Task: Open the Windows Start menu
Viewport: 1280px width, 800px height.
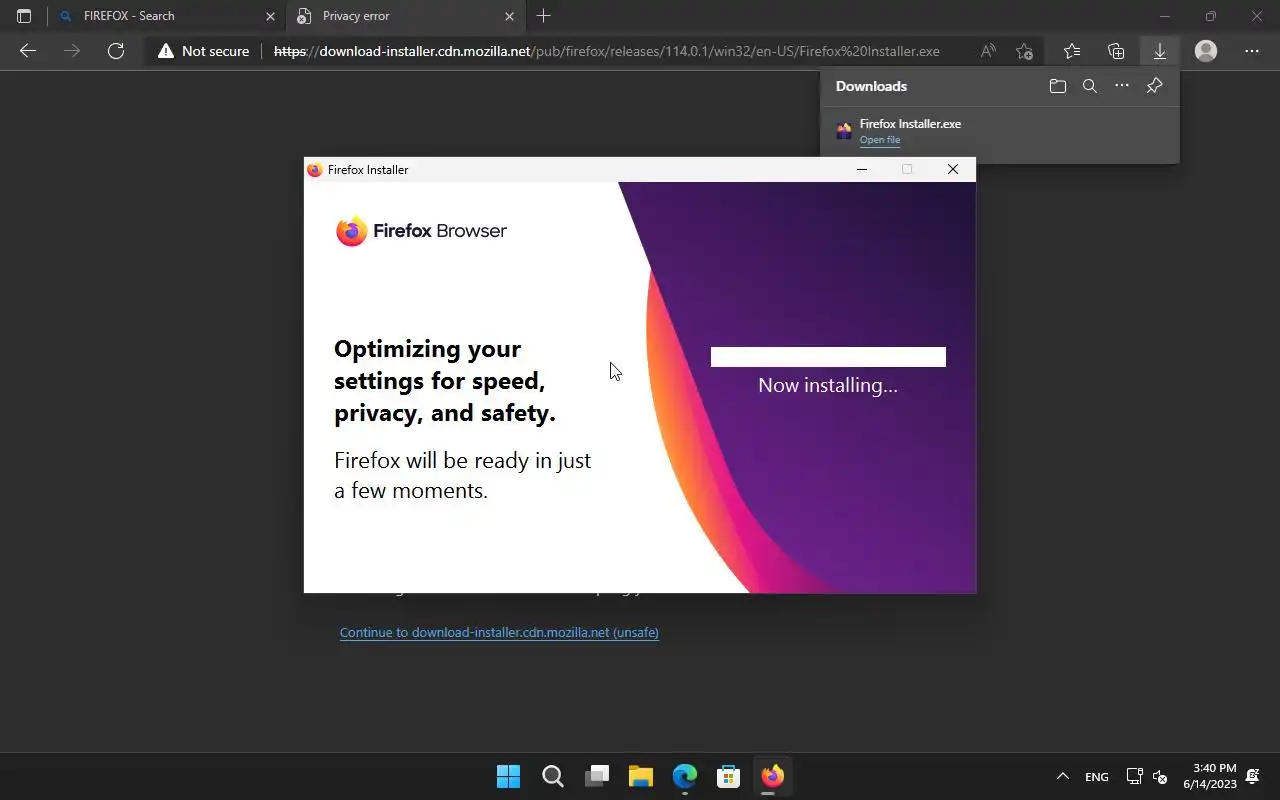Action: (x=508, y=776)
